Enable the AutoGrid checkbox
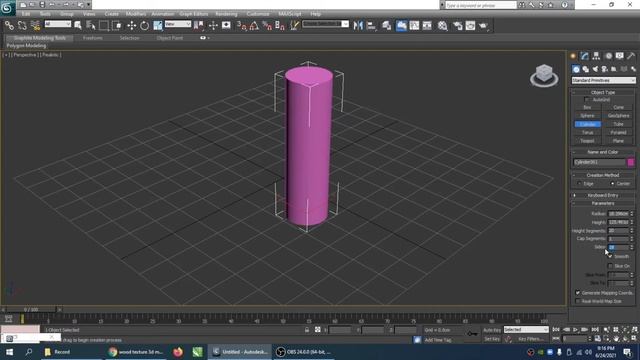The image size is (640, 360). click(x=587, y=100)
